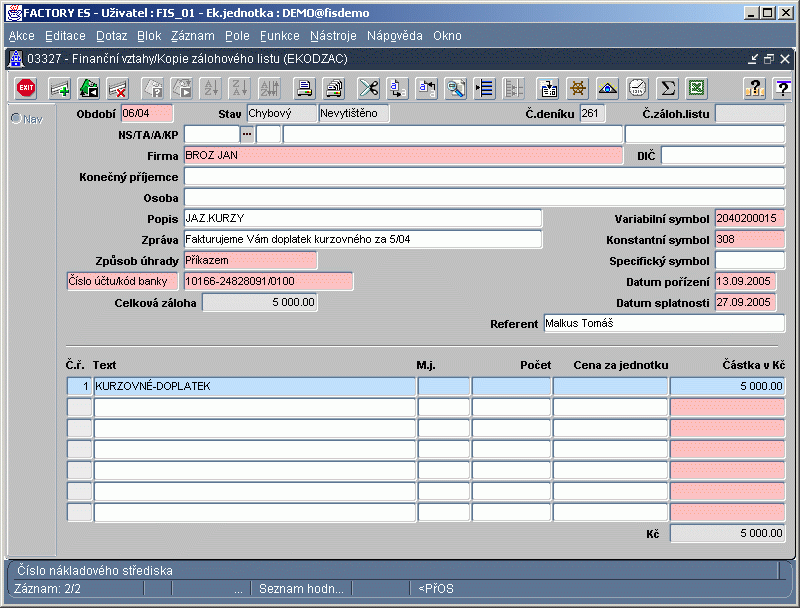Click the Celková záloha value 5 000.00

[260, 302]
